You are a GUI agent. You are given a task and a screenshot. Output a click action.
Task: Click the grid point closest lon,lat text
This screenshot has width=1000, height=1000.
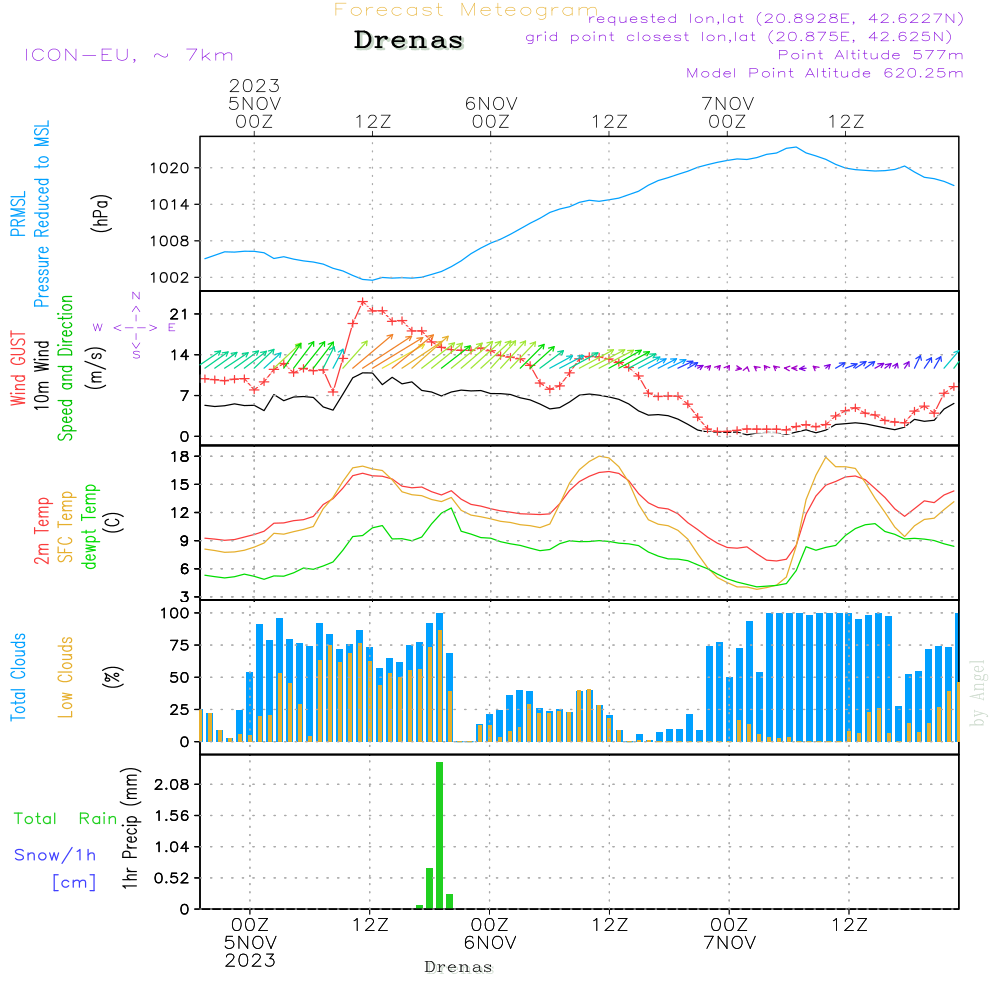[x=739, y=37]
